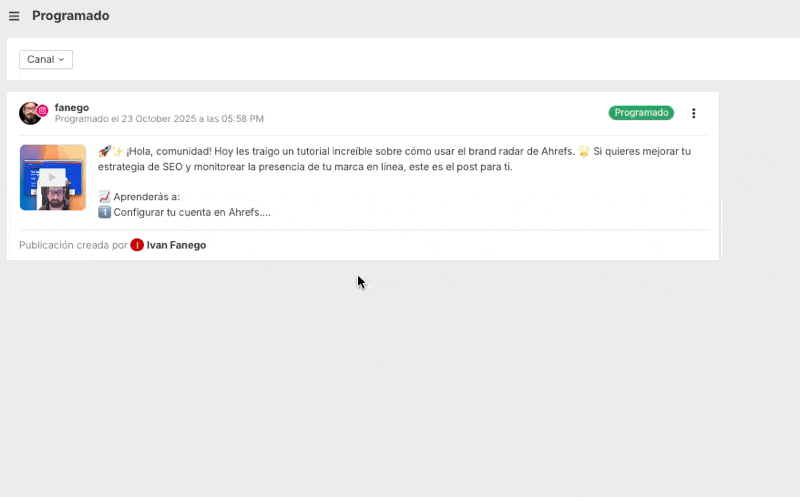Click the Instagram badge on the avatar
Screen dimensions: 800x497
point(42,110)
